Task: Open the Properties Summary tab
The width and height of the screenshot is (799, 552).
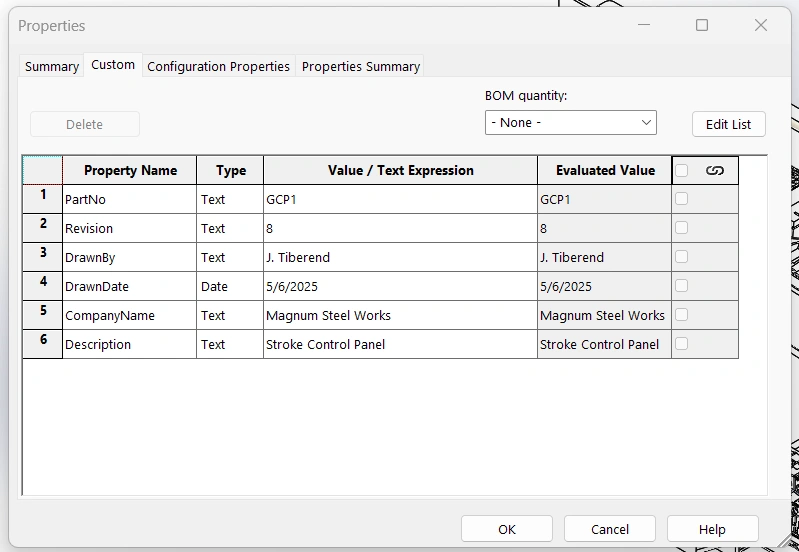Action: click(x=360, y=67)
